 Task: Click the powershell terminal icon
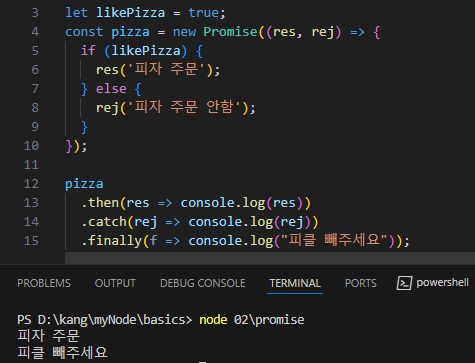tap(404, 283)
